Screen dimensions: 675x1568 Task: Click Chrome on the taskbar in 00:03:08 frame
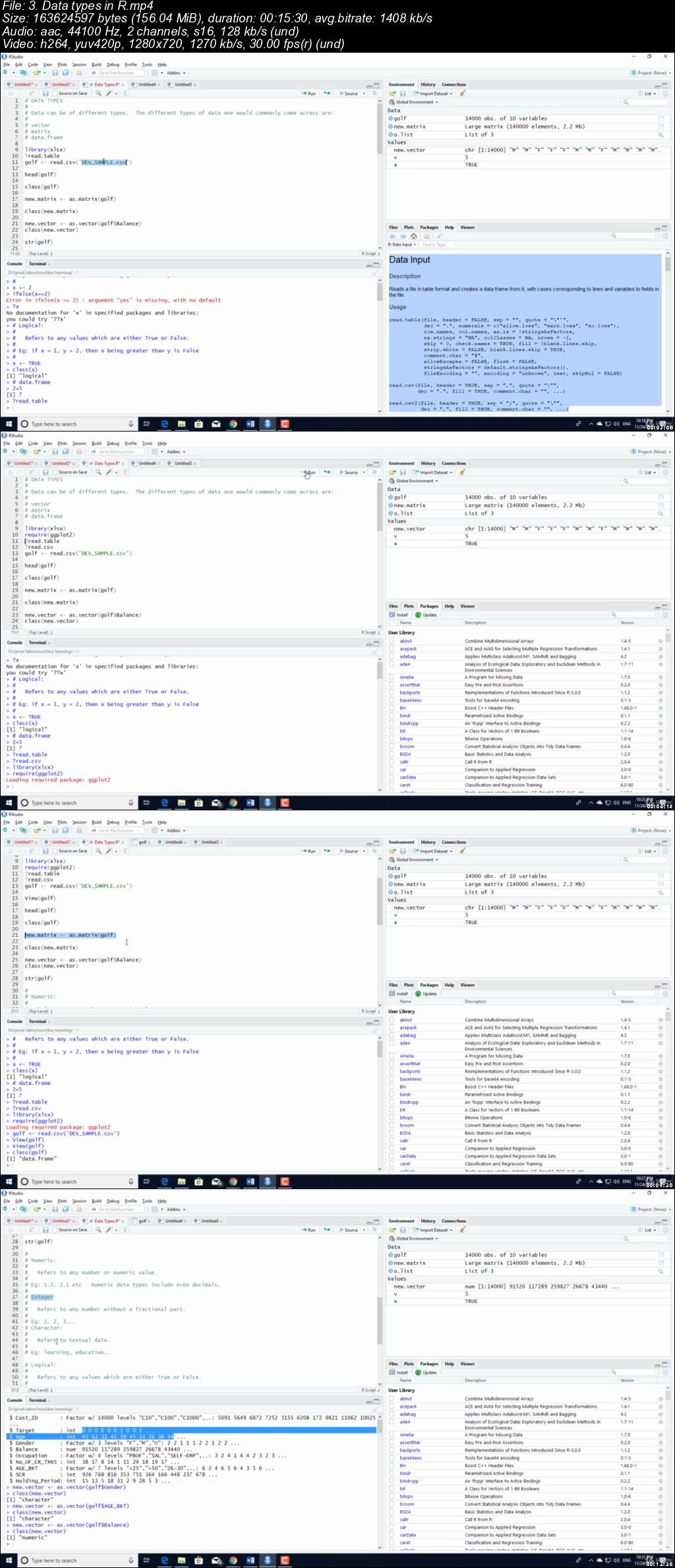[233, 424]
